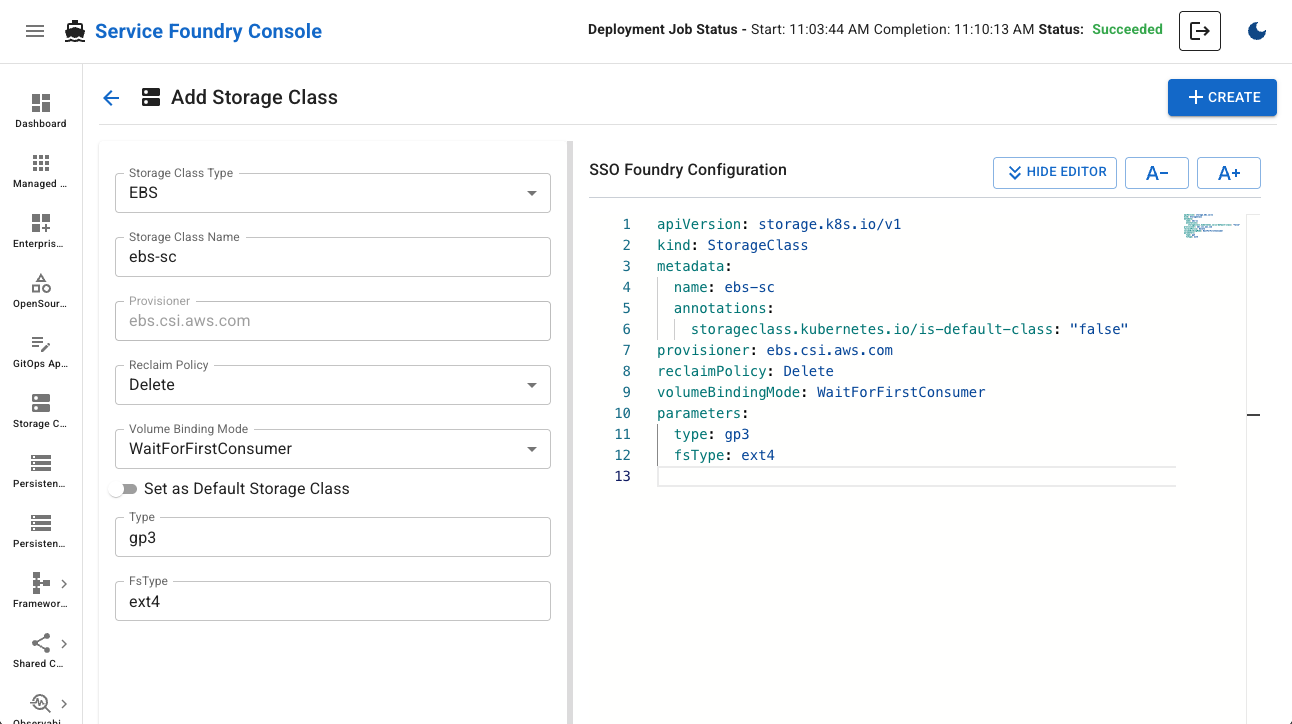Click the Service Foundry Console logo icon
The width and height of the screenshot is (1292, 724).
[73, 30]
